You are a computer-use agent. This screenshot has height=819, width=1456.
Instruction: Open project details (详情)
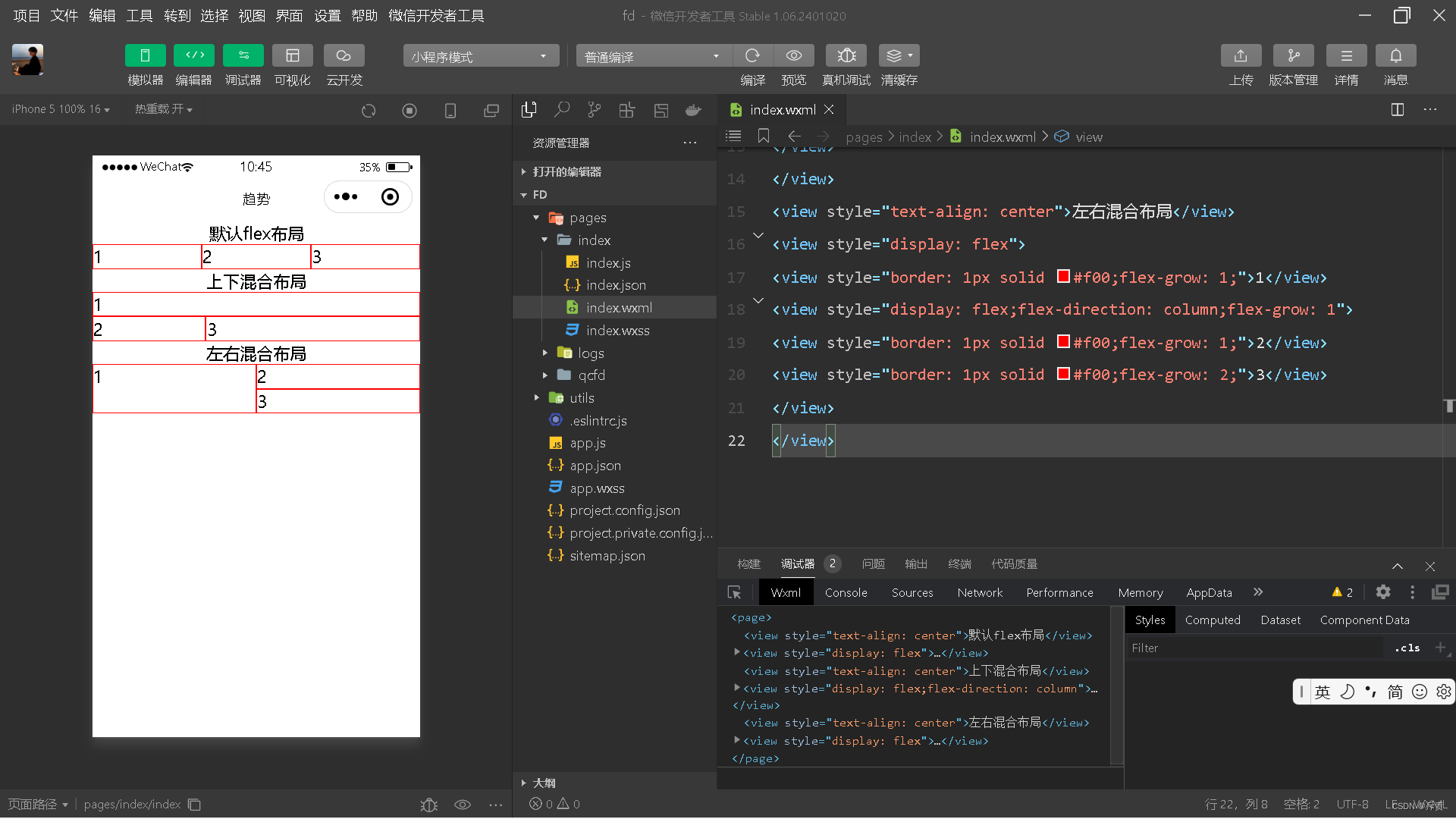1347,55
